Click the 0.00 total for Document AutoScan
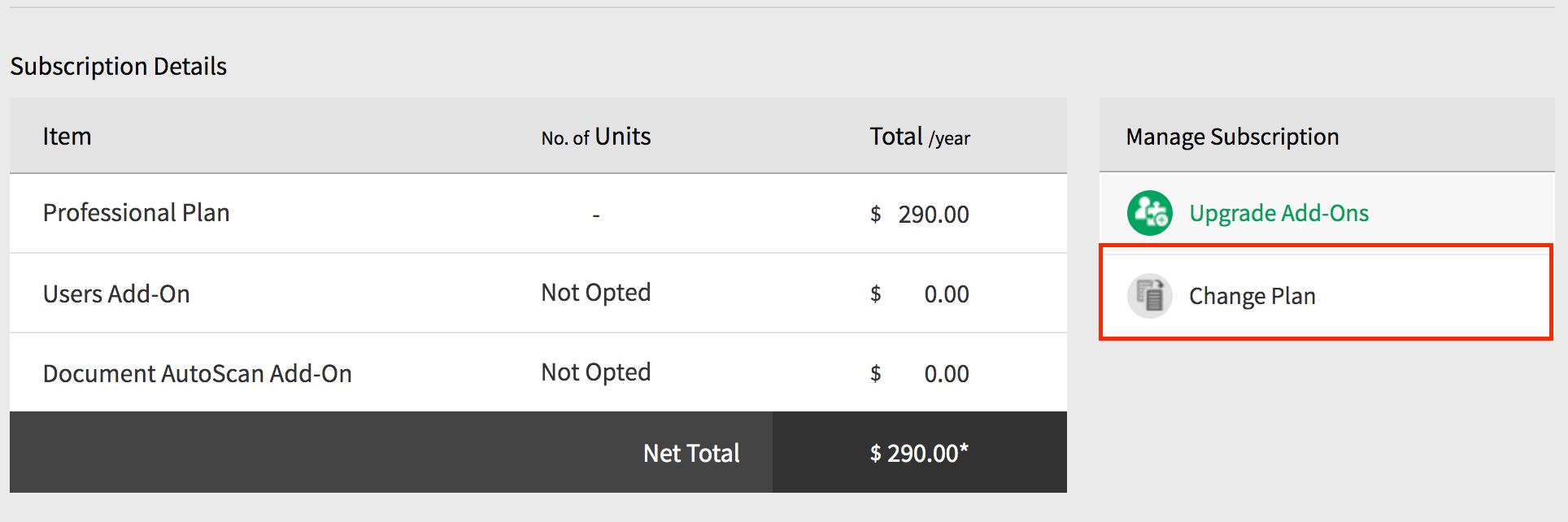 coord(947,373)
